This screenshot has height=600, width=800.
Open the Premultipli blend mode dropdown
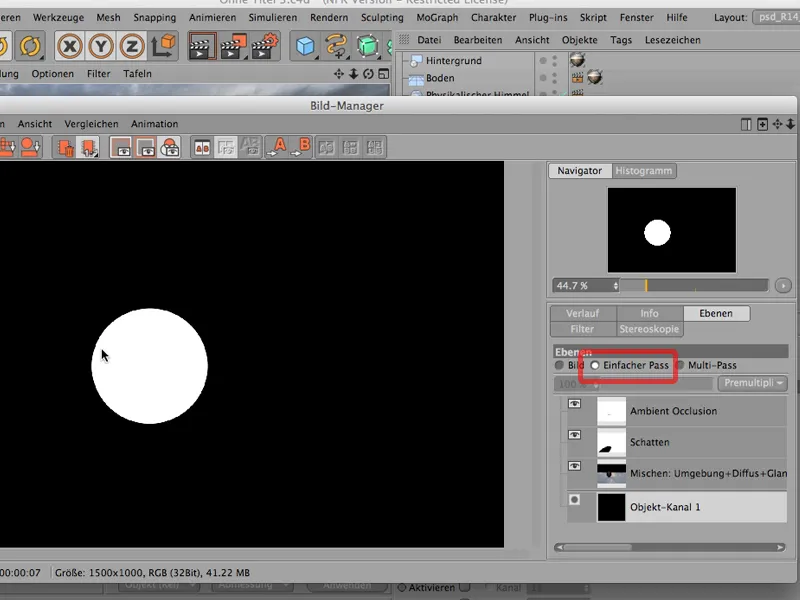click(x=753, y=383)
